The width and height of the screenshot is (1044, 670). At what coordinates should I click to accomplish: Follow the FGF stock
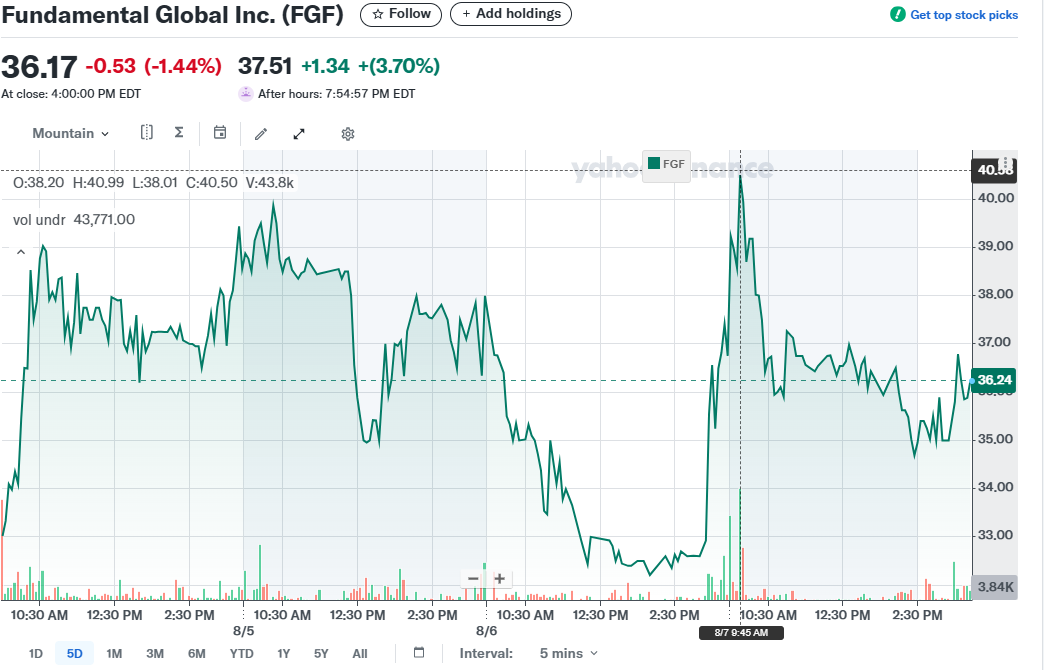(x=401, y=14)
